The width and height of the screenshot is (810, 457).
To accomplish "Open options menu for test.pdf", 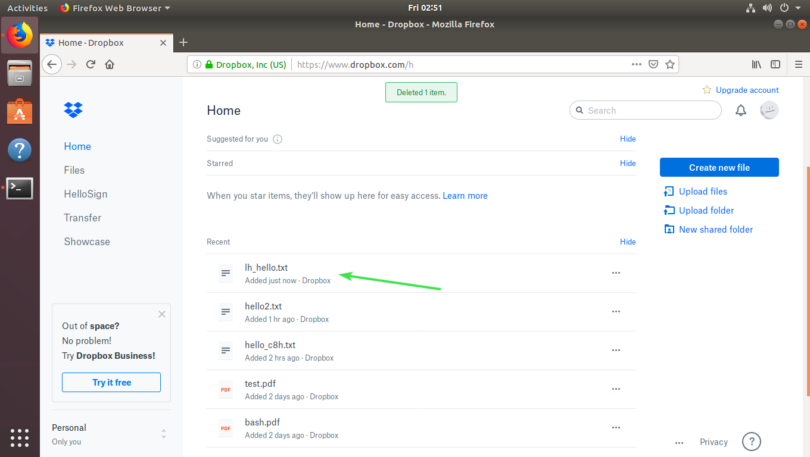I will click(x=616, y=389).
